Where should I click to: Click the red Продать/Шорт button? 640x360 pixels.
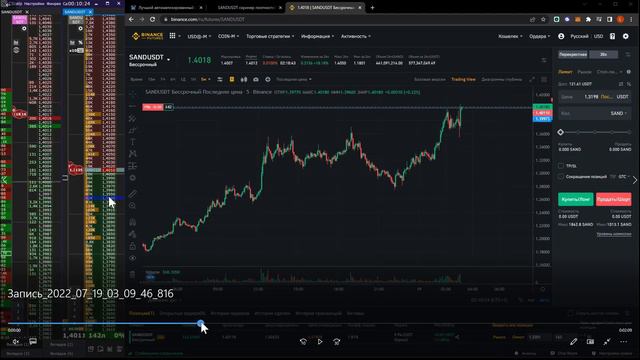[x=613, y=199]
